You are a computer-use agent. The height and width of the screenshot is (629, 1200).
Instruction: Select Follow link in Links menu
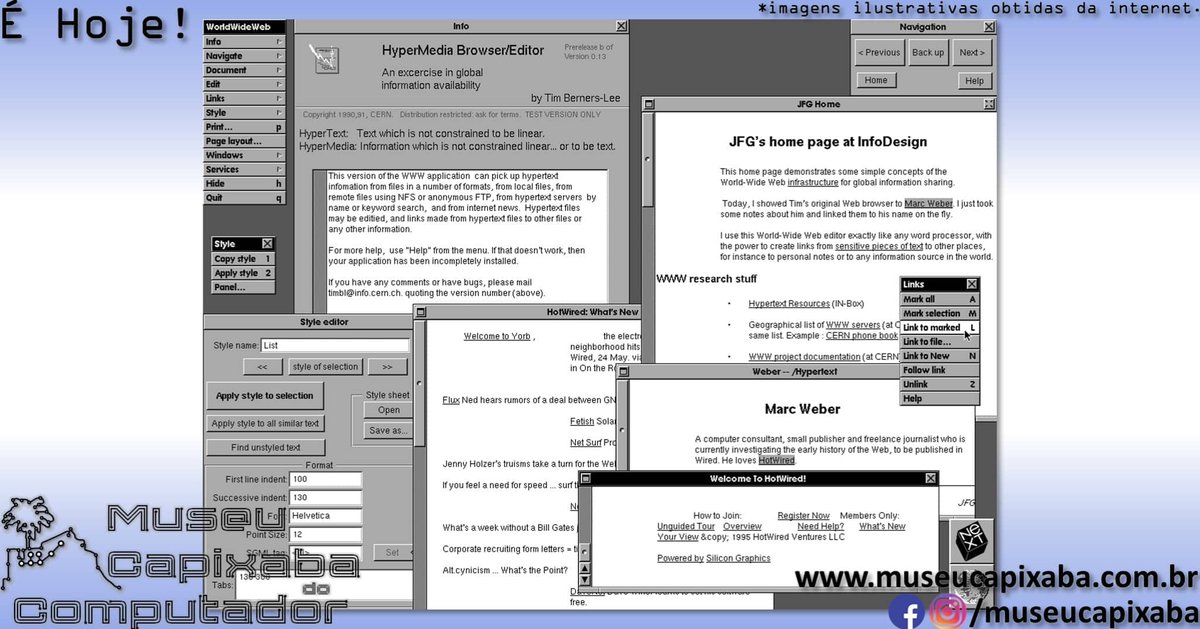point(939,370)
